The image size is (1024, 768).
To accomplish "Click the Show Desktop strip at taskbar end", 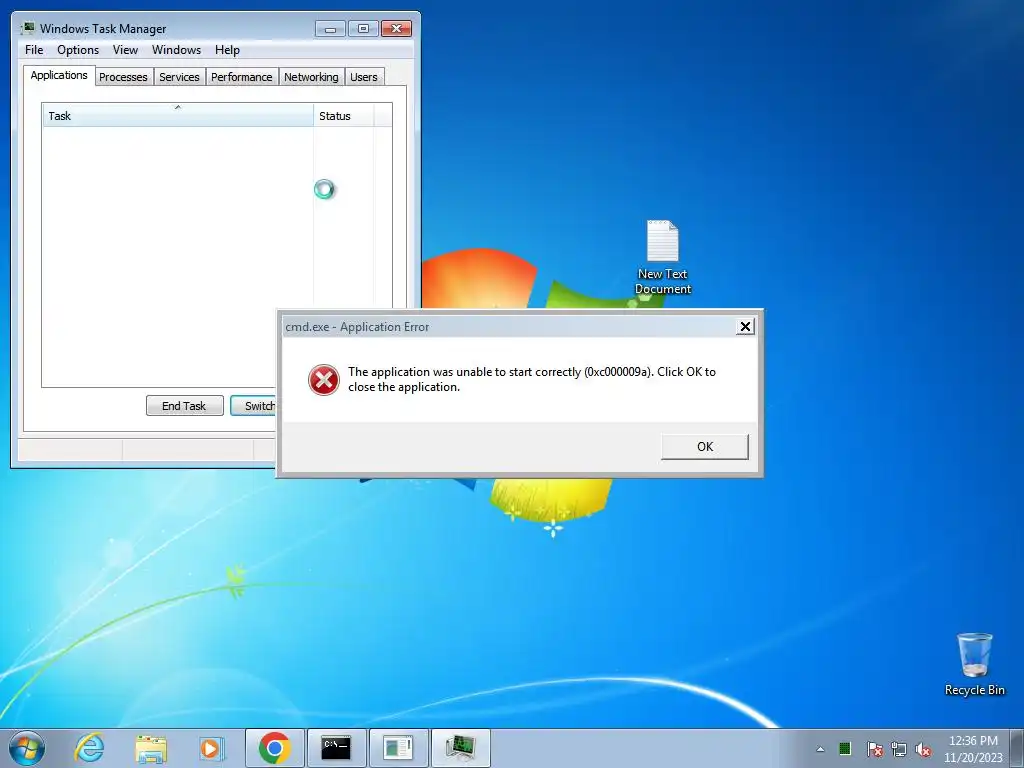I will pyautogui.click(x=1017, y=748).
